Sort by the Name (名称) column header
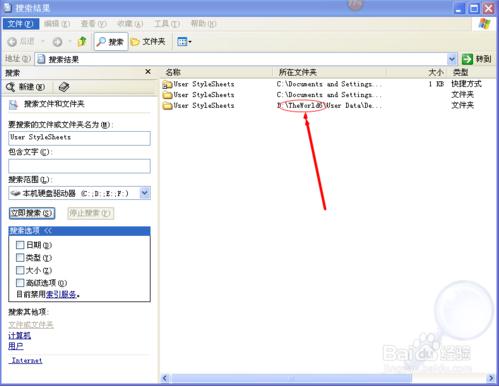The image size is (499, 387). (217, 72)
